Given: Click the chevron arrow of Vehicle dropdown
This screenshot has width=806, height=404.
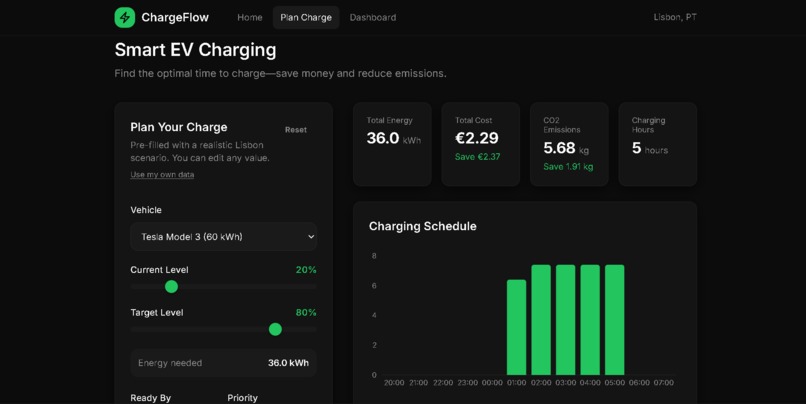Looking at the screenshot, I should pyautogui.click(x=311, y=236).
